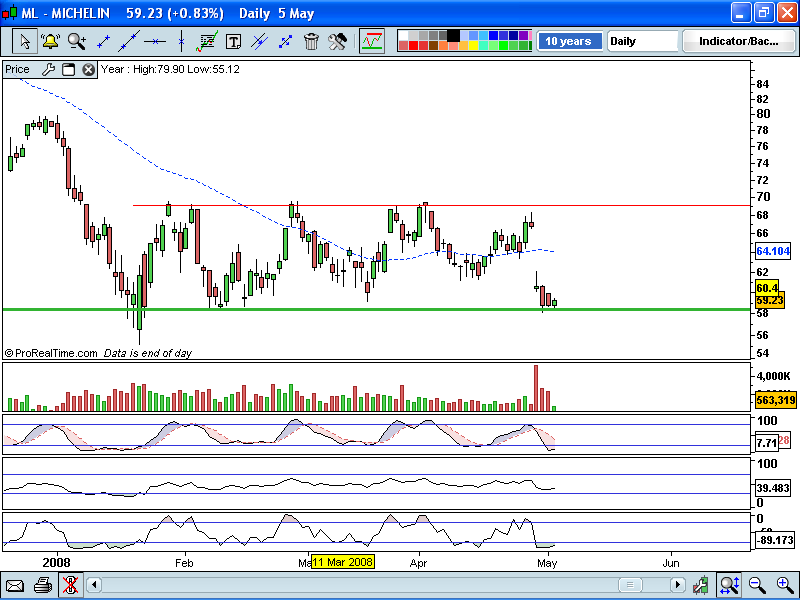Open Price panel wrench settings
The height and width of the screenshot is (600, 800).
(x=48, y=69)
